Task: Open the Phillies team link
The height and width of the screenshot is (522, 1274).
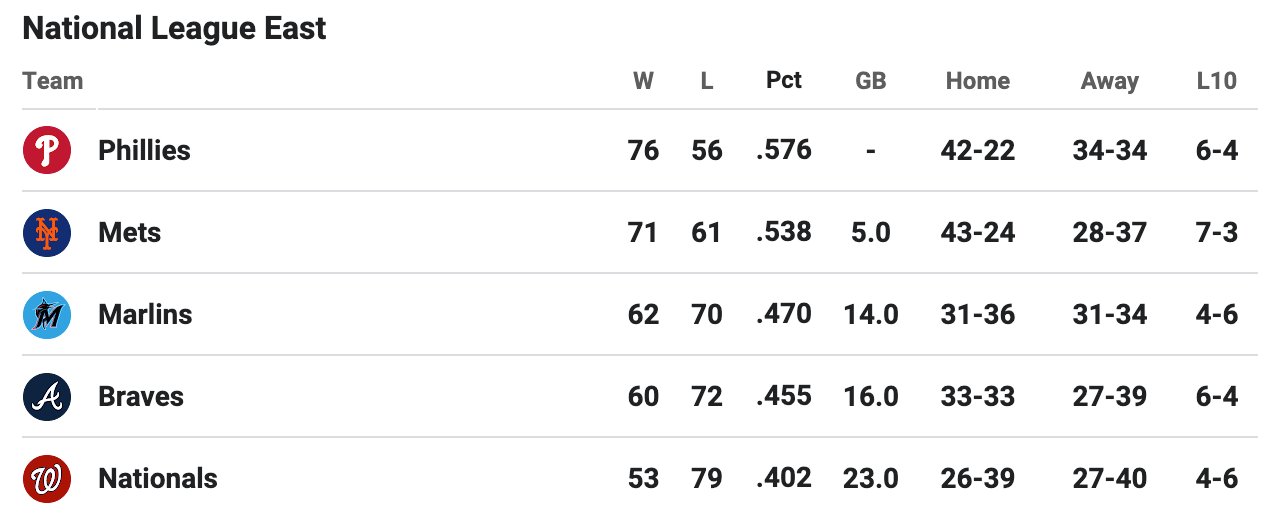Action: pos(144,151)
